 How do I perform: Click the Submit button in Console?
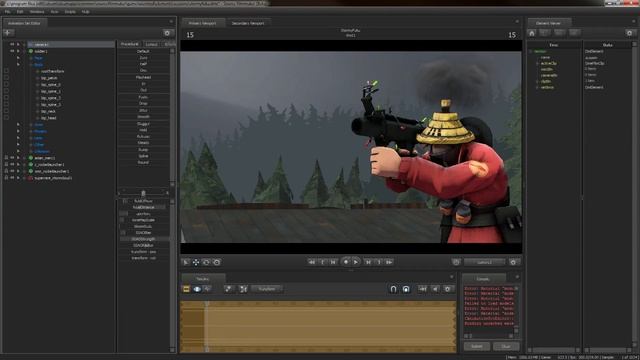coord(477,347)
